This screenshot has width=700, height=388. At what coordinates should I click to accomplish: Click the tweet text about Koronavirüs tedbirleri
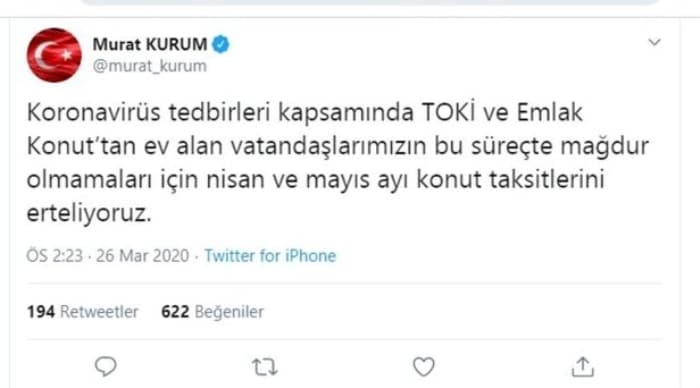pos(338,163)
